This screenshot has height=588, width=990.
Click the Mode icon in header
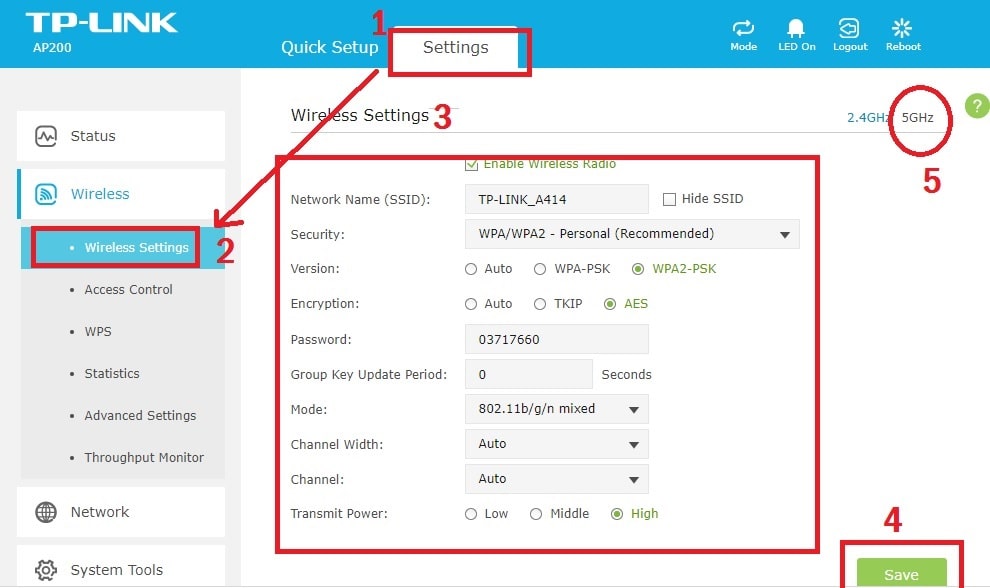coord(743,28)
